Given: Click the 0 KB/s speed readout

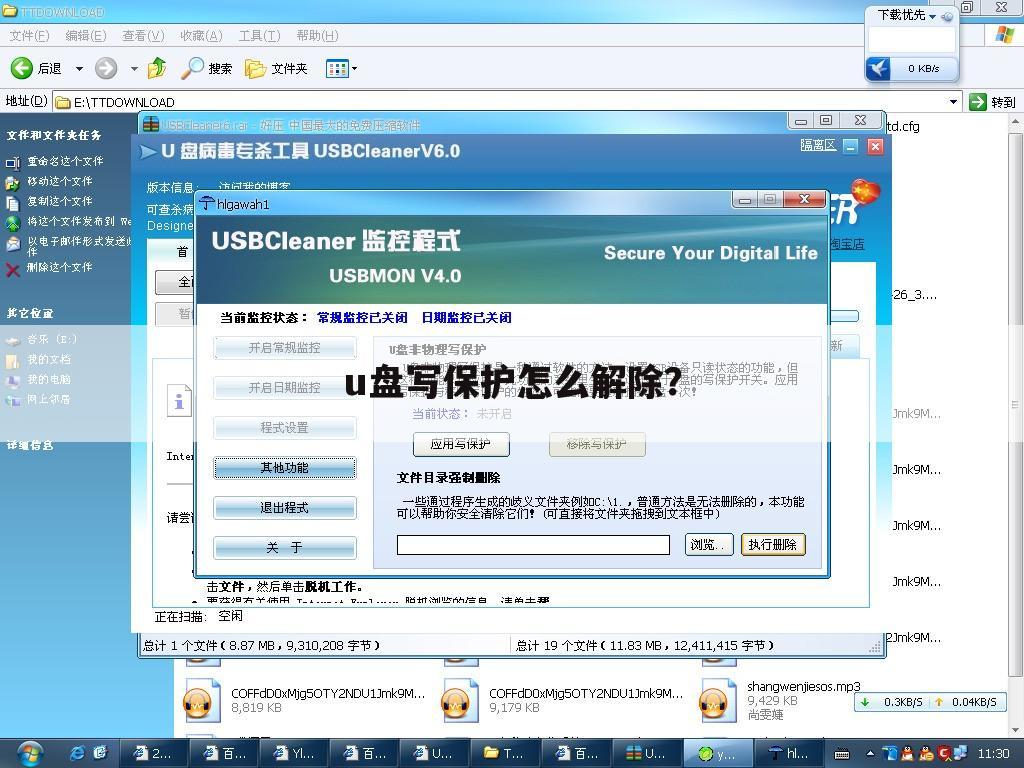Looking at the screenshot, I should (x=923, y=68).
